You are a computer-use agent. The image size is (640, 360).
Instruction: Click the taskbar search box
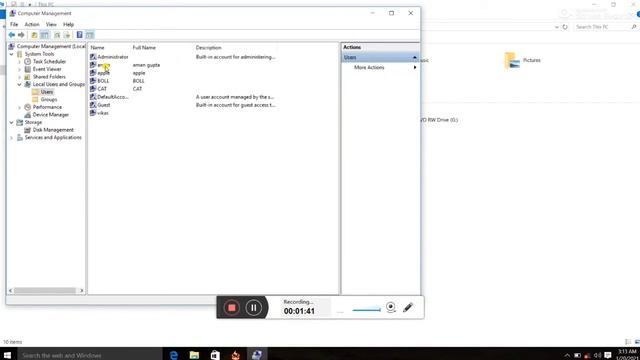point(89,355)
